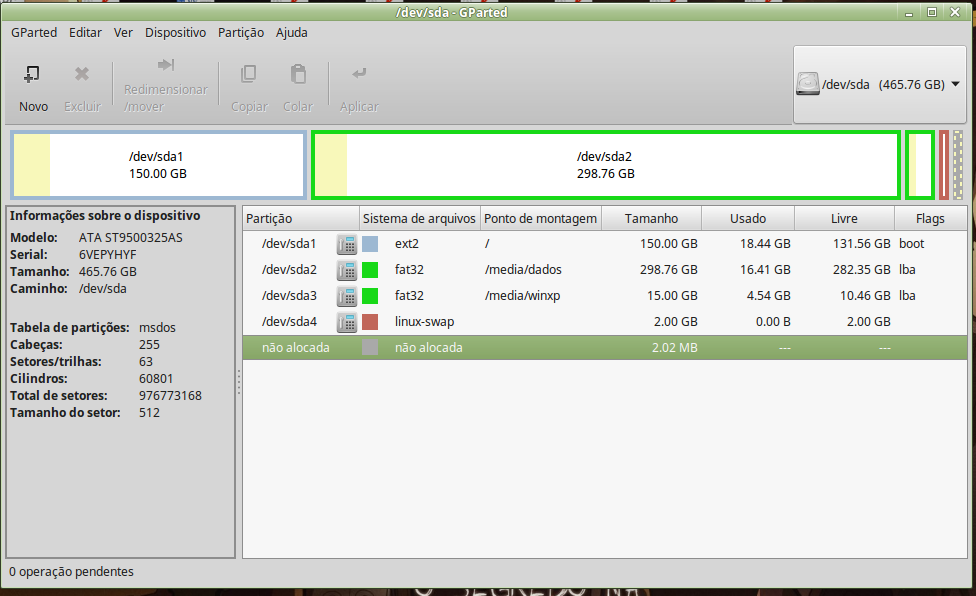This screenshot has width=976, height=596.
Task: Sort by the Usado column header
Action: [x=748, y=218]
